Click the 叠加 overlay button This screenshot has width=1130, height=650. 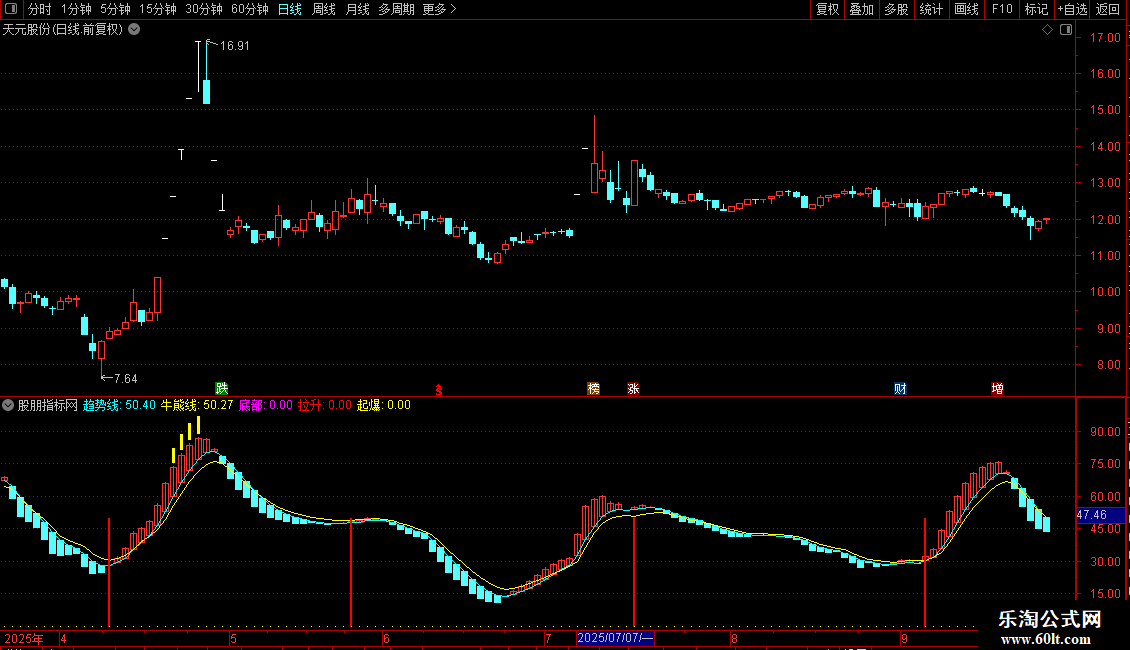[x=862, y=9]
